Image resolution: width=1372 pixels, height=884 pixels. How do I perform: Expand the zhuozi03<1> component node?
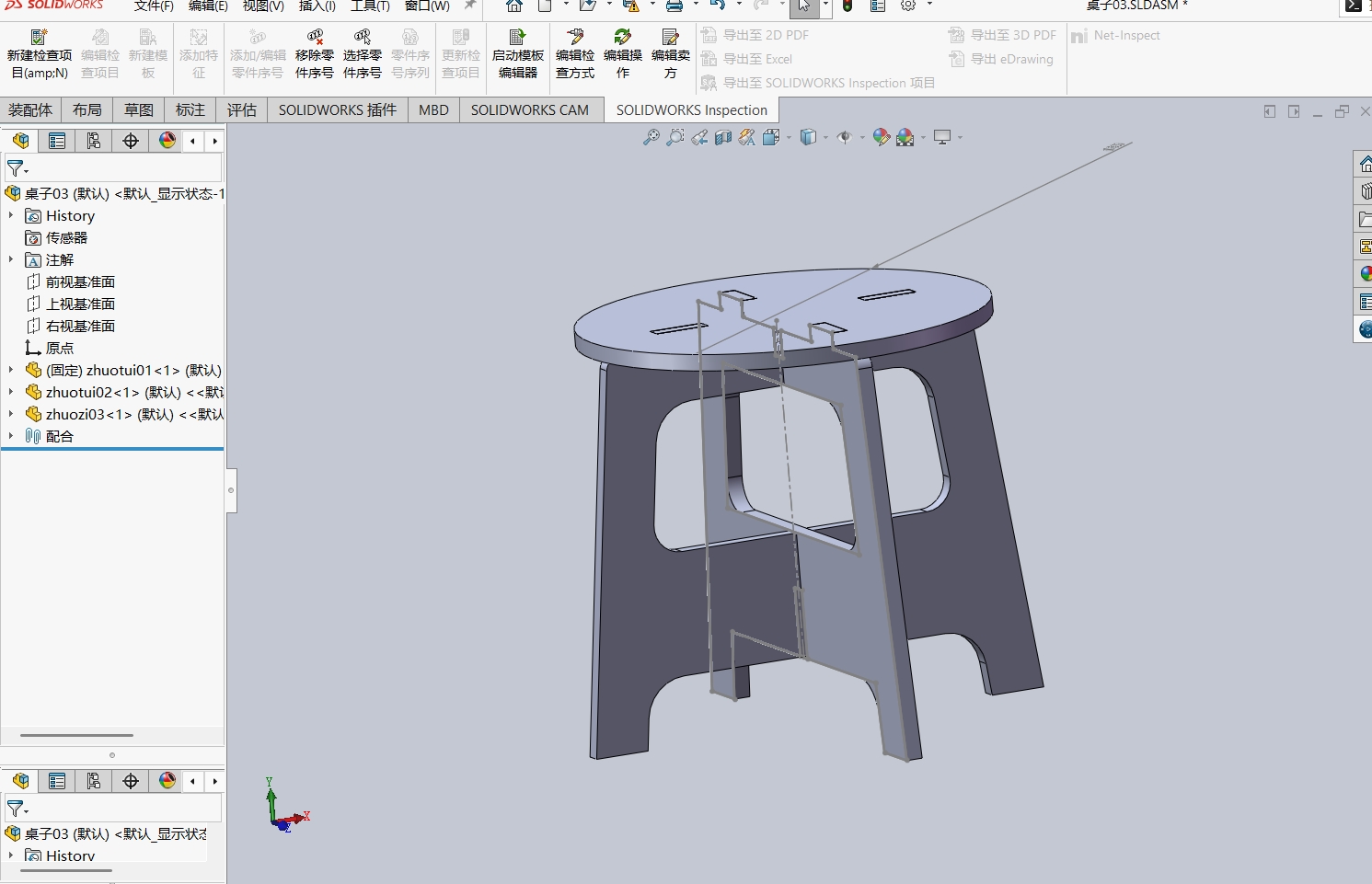point(11,414)
